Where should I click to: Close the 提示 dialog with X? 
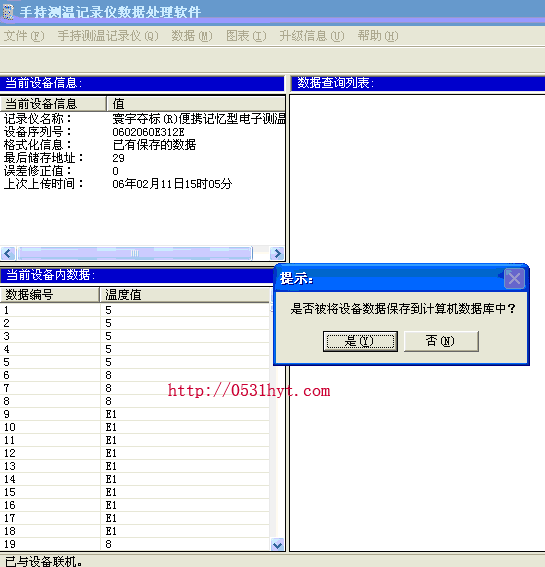pyautogui.click(x=514, y=278)
